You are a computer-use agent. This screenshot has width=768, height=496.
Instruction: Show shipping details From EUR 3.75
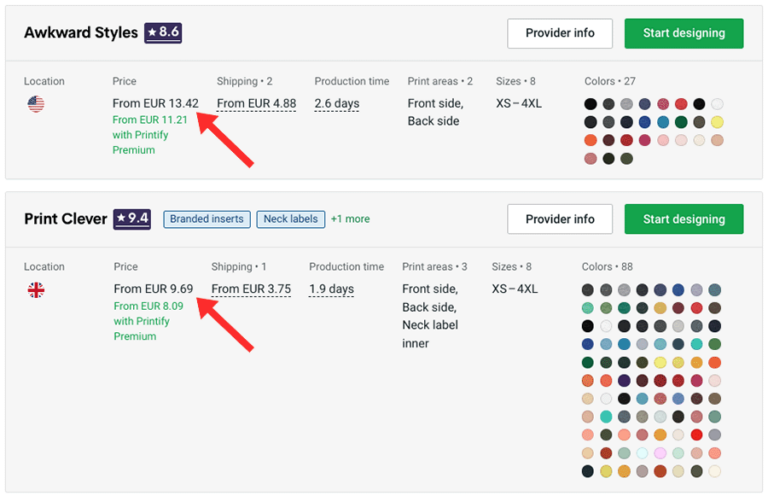[x=251, y=289]
